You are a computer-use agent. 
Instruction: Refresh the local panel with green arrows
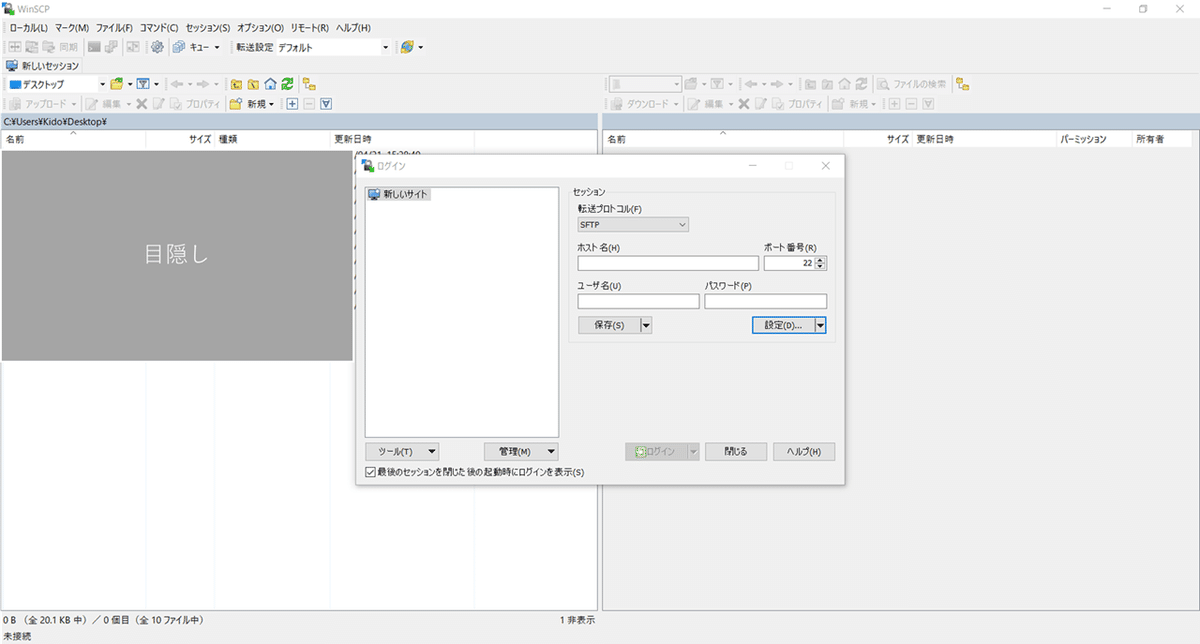[x=287, y=85]
